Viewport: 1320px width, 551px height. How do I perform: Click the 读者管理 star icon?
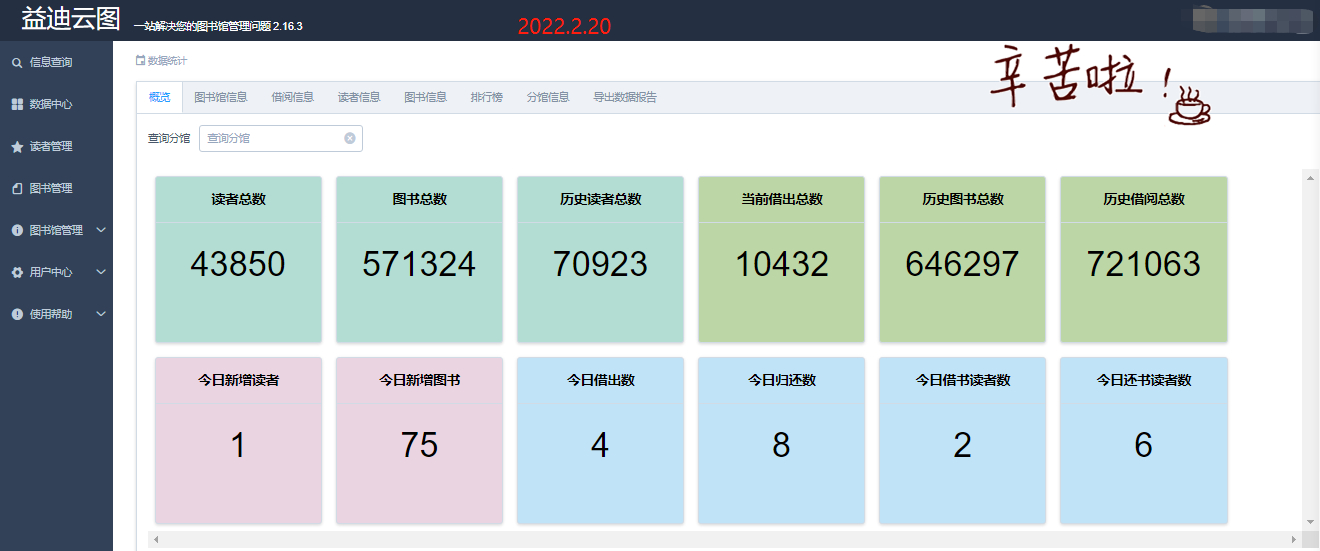coord(17,147)
